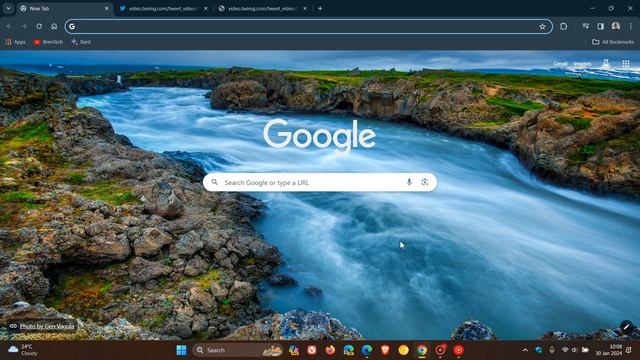Launch Brave browser from the taskbar
Screen dimensions: 640x360
(x=385, y=350)
